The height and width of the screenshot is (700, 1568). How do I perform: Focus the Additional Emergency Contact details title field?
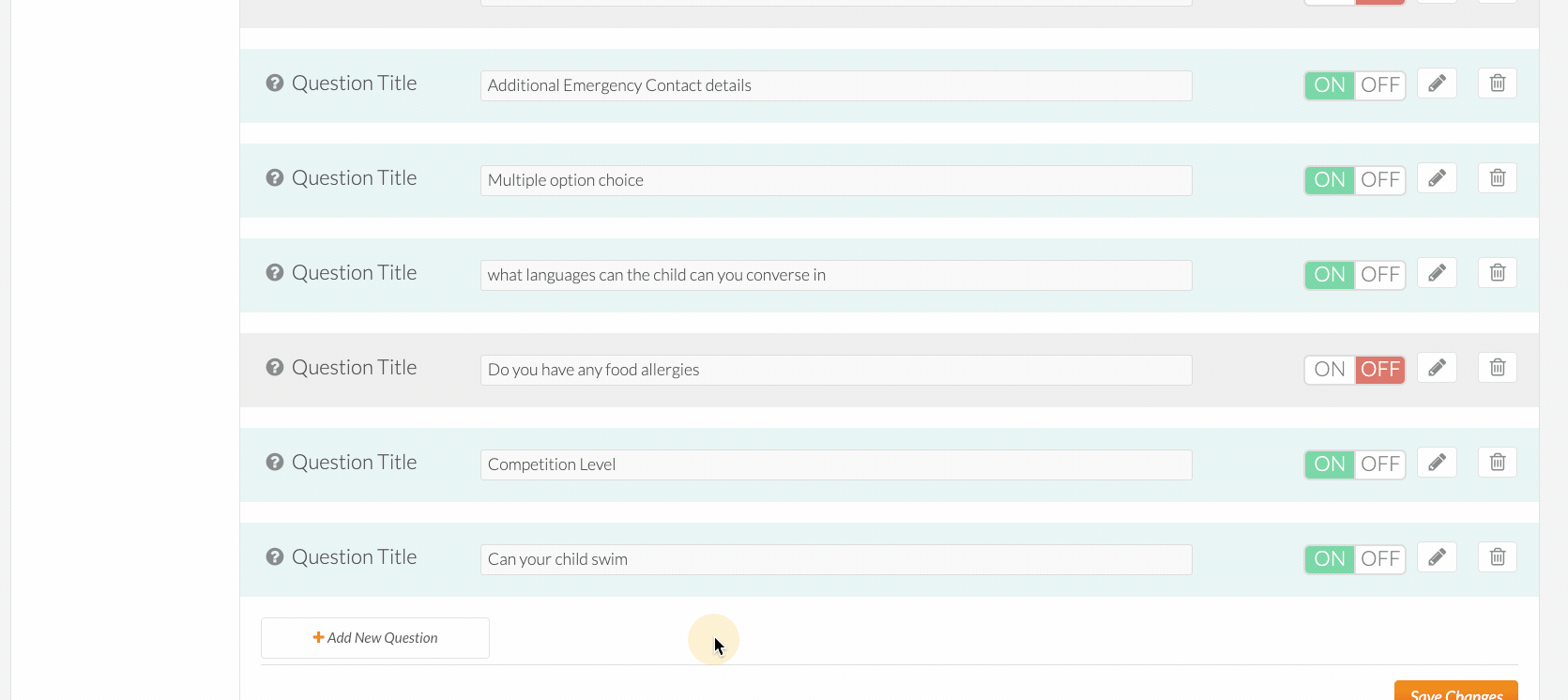836,85
